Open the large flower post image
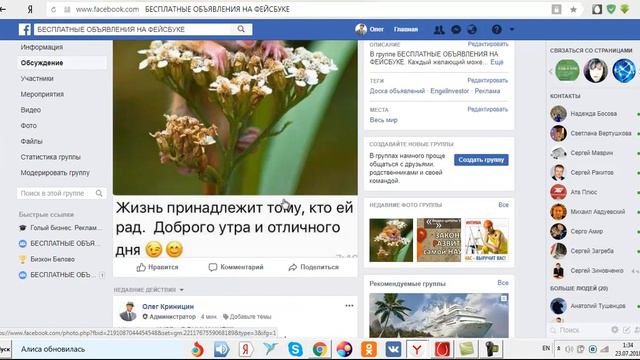This screenshot has height=360, width=640. click(235, 117)
